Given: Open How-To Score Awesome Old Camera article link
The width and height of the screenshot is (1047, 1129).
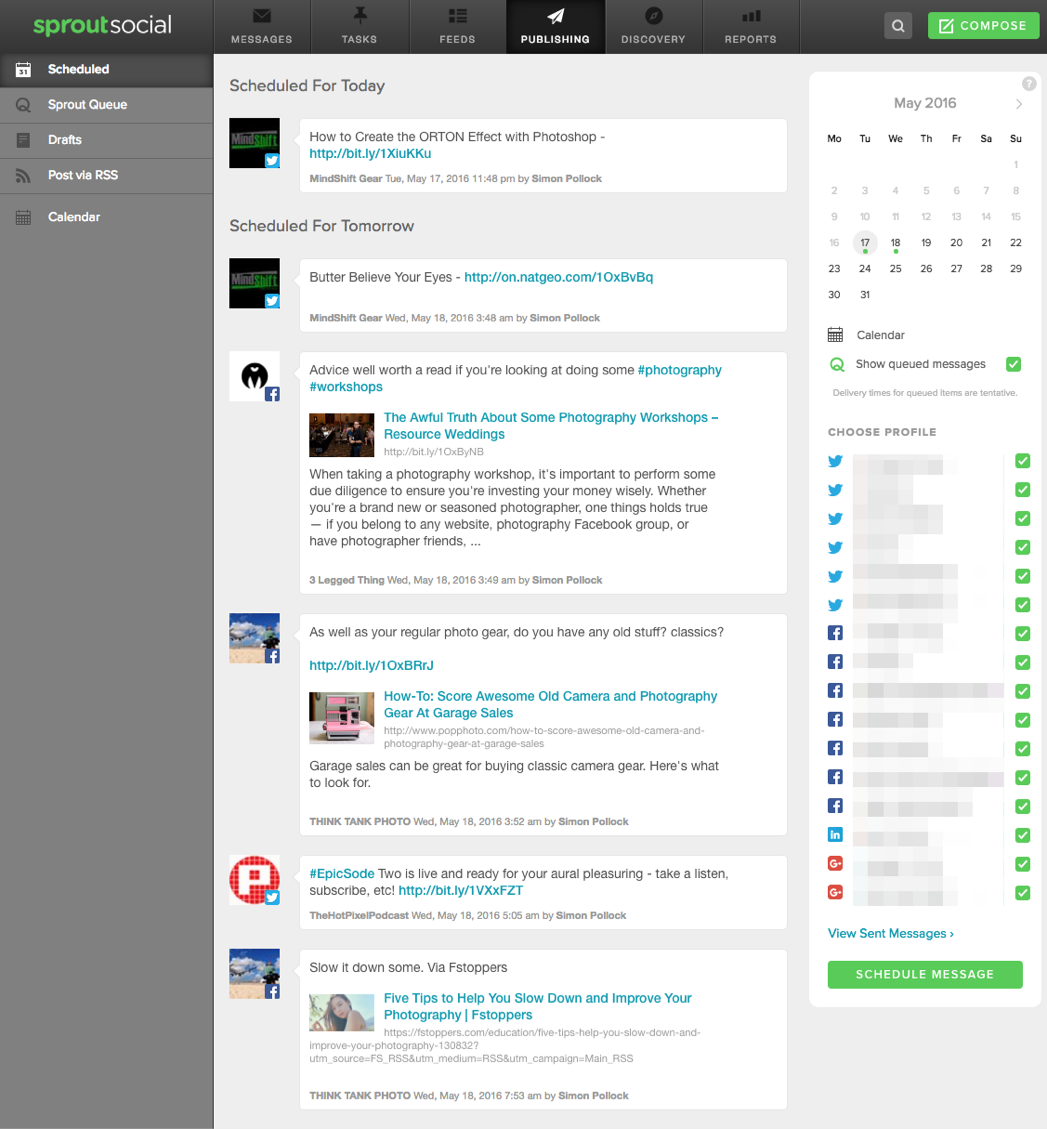Looking at the screenshot, I should [x=550, y=705].
